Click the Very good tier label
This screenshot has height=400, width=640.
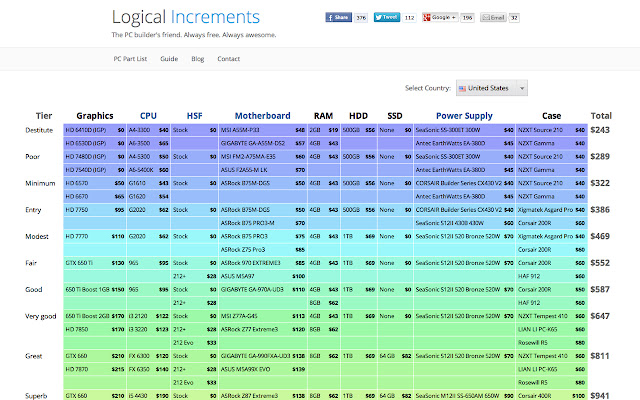40,316
